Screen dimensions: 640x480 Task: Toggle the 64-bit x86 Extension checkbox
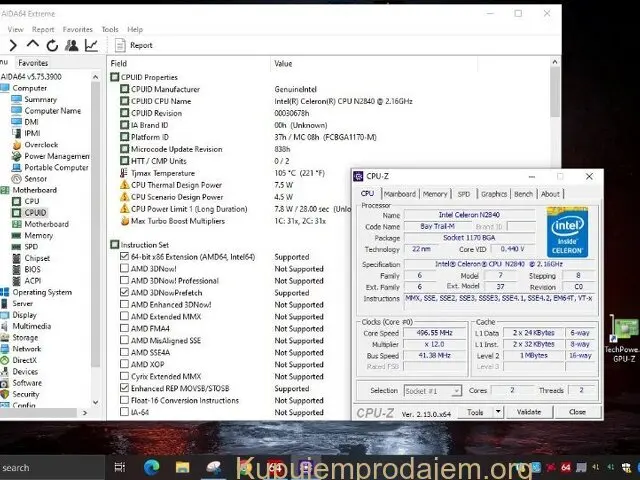coord(124,257)
